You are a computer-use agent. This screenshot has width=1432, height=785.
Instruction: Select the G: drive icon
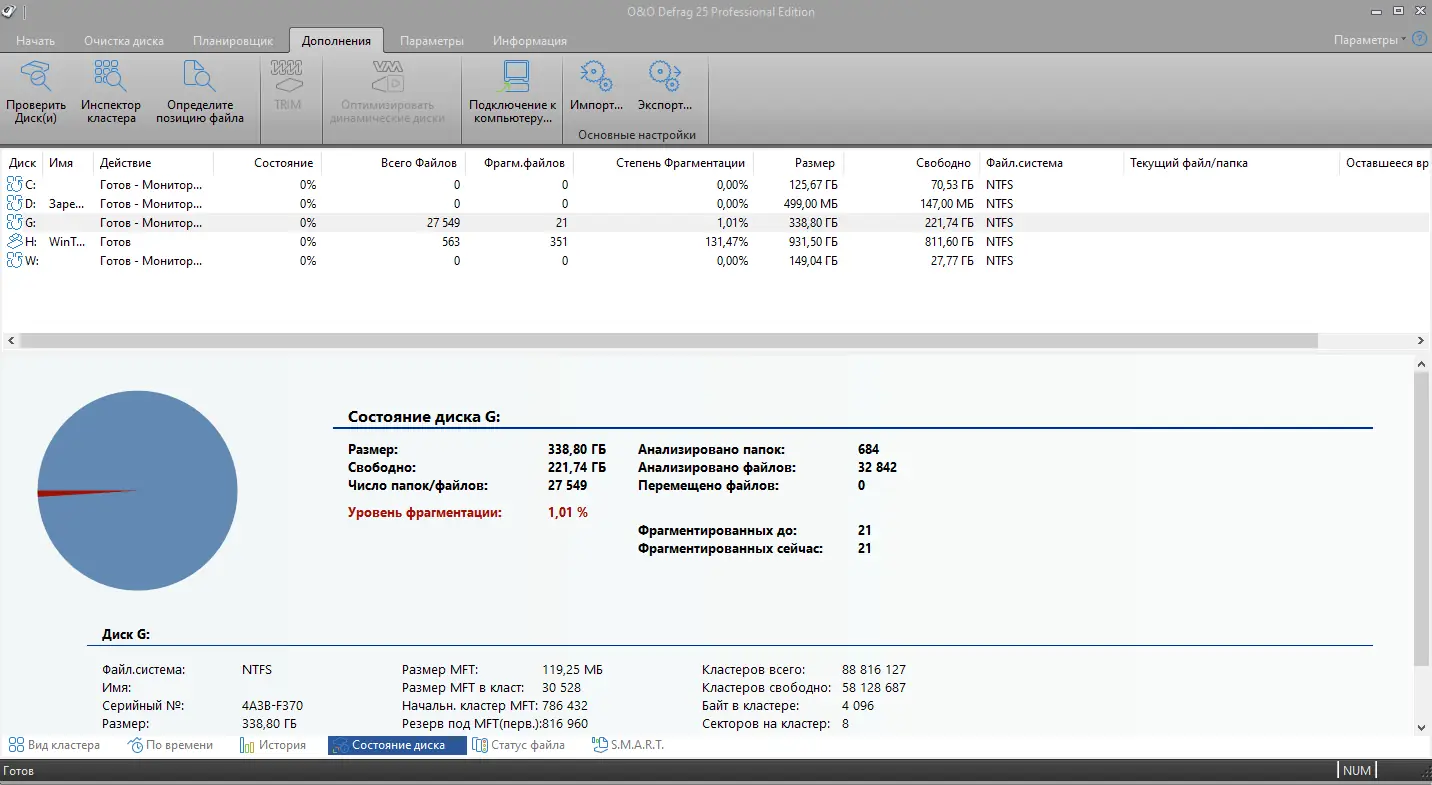tap(14, 222)
